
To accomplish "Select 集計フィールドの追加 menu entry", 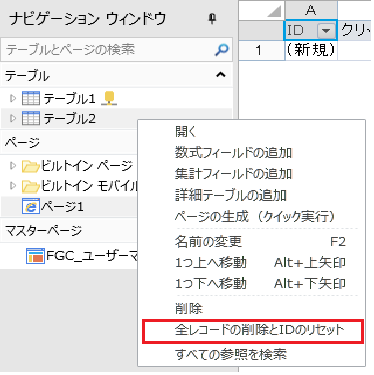I will coord(251,174).
